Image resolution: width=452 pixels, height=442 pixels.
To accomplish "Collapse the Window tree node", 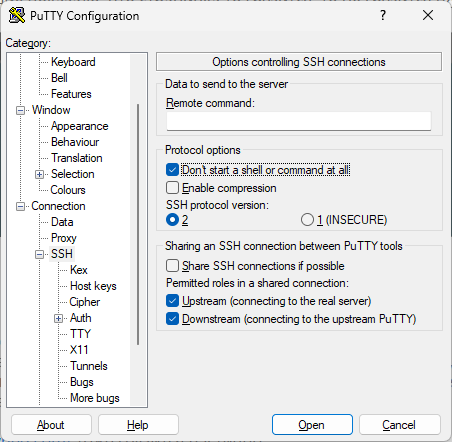I will pyautogui.click(x=20, y=110).
